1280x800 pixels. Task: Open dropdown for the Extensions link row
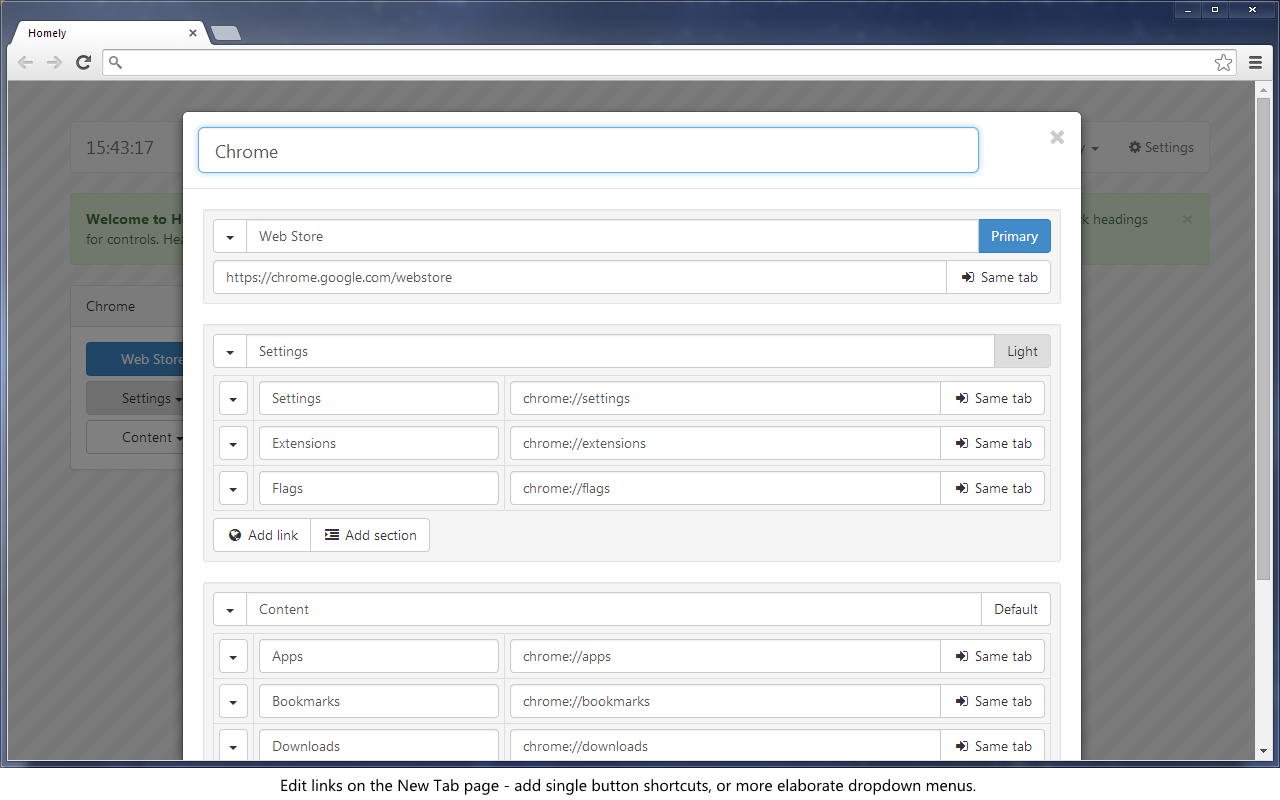click(x=233, y=443)
